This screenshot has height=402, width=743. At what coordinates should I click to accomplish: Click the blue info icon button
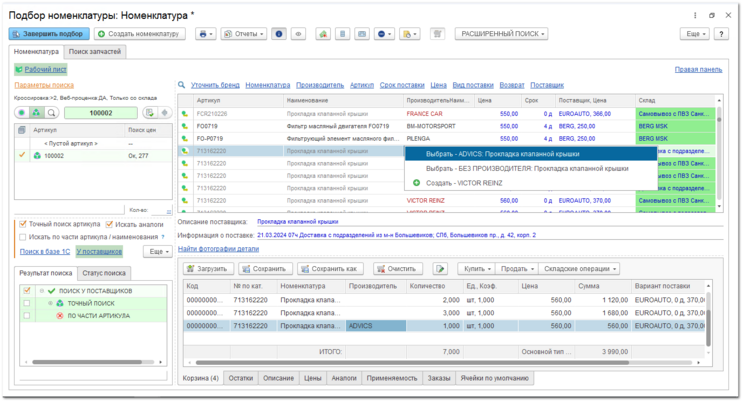(x=279, y=34)
